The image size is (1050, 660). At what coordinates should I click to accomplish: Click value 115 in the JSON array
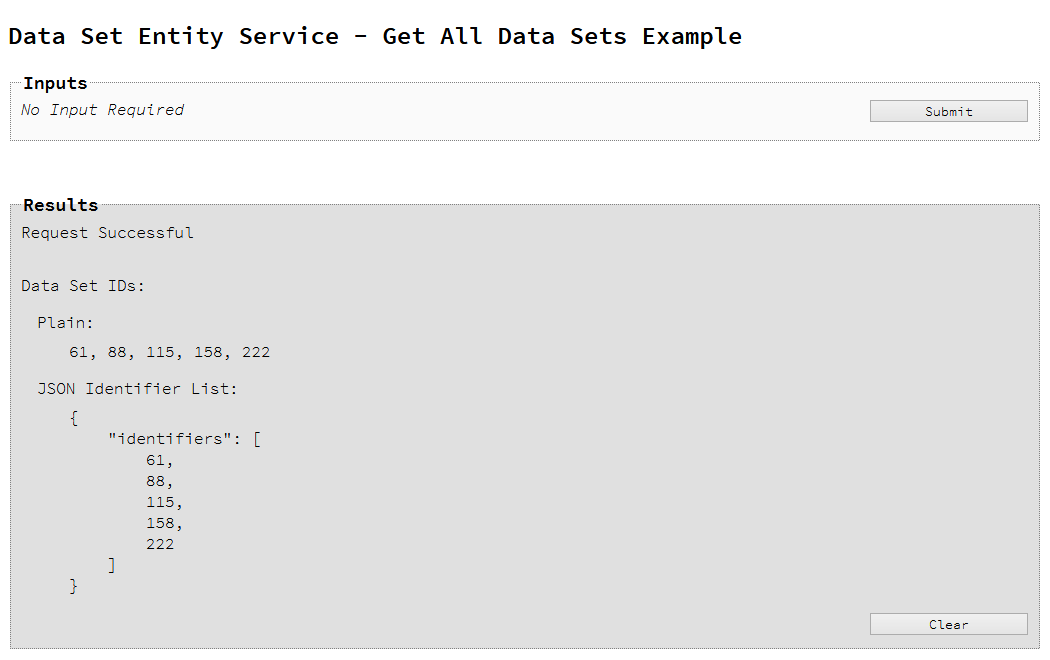(x=161, y=503)
